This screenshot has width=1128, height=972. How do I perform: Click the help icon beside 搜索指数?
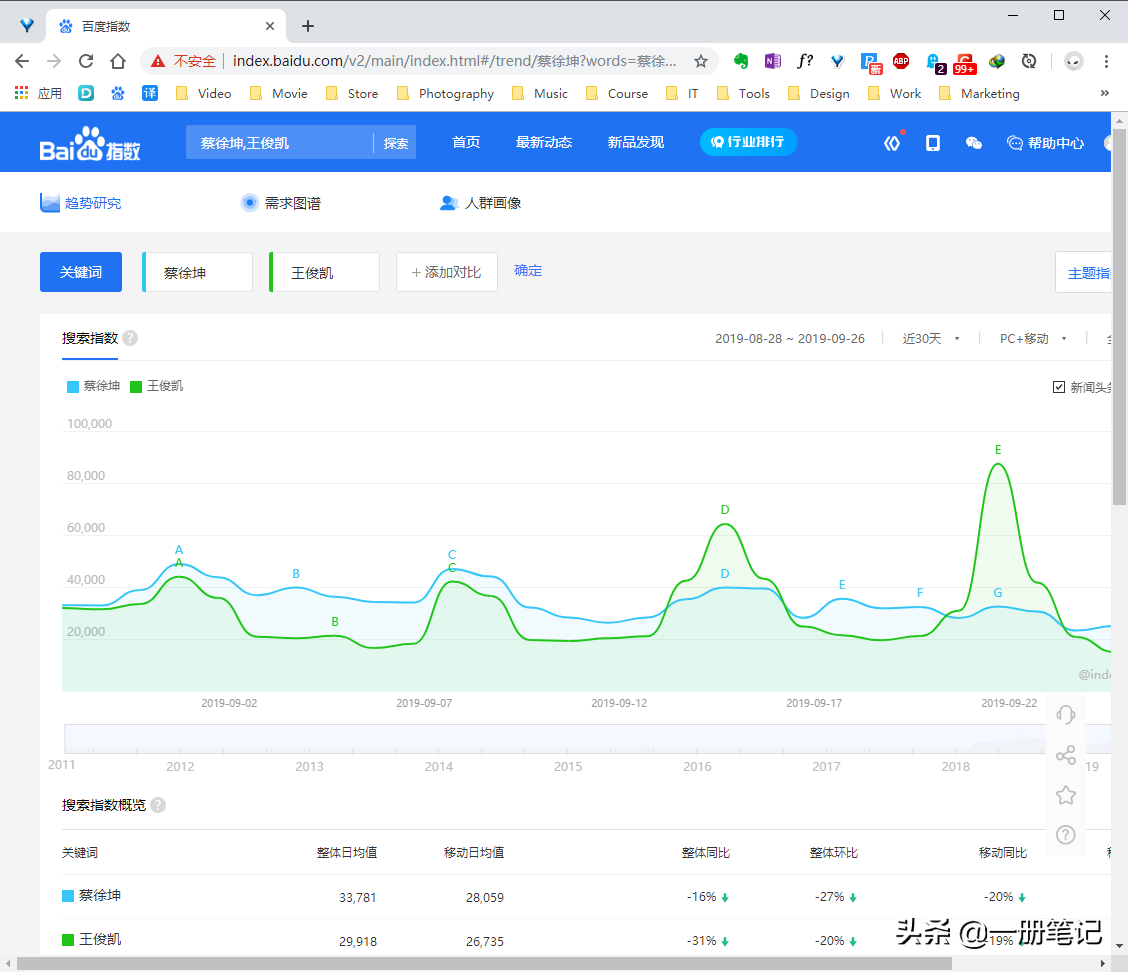130,338
